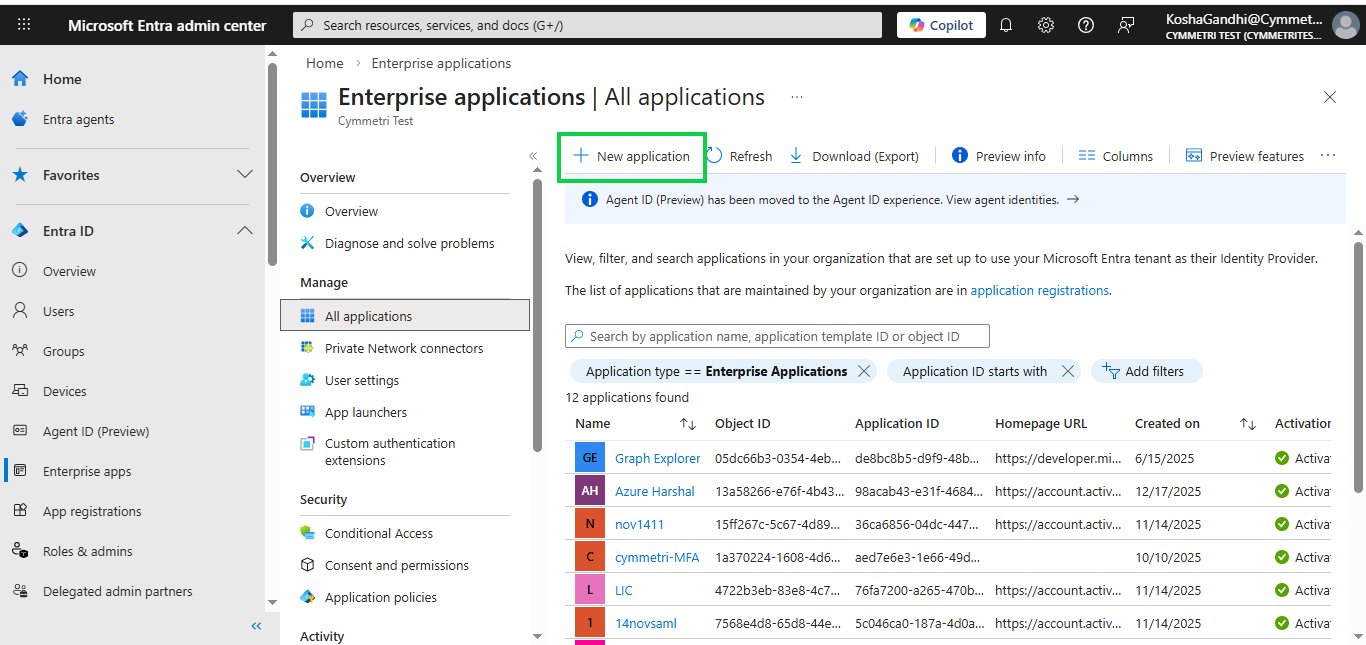
Task: Open the ellipsis next to the page title
Action: (797, 97)
